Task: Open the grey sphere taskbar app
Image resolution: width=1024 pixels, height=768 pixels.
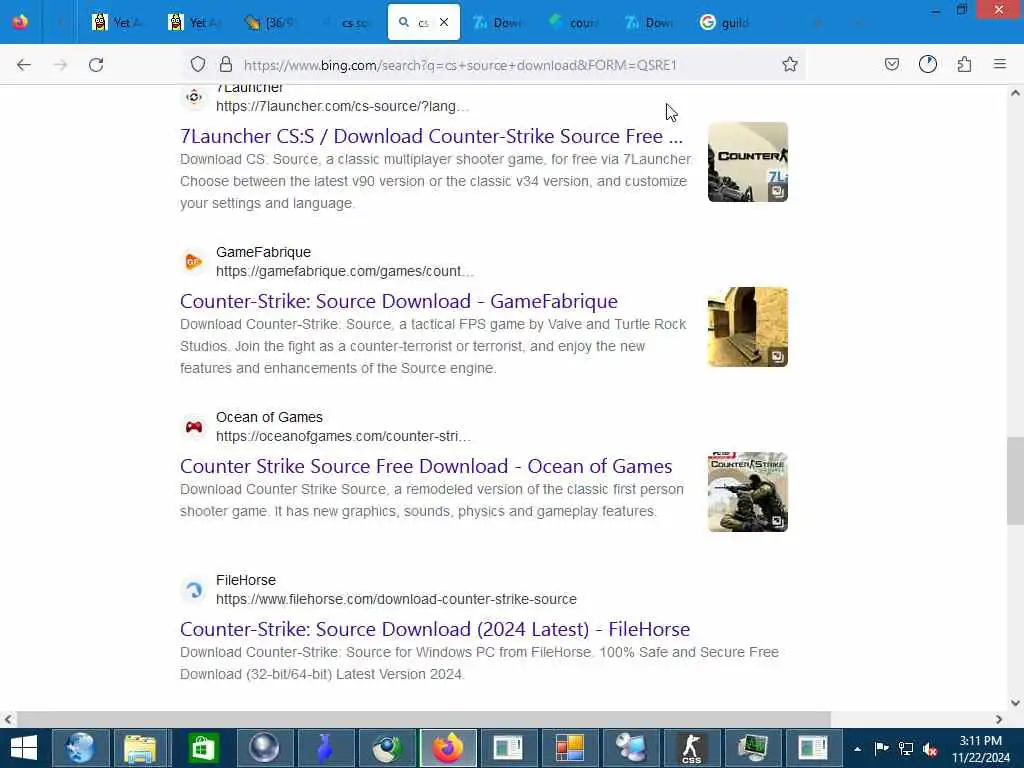Action: point(264,748)
